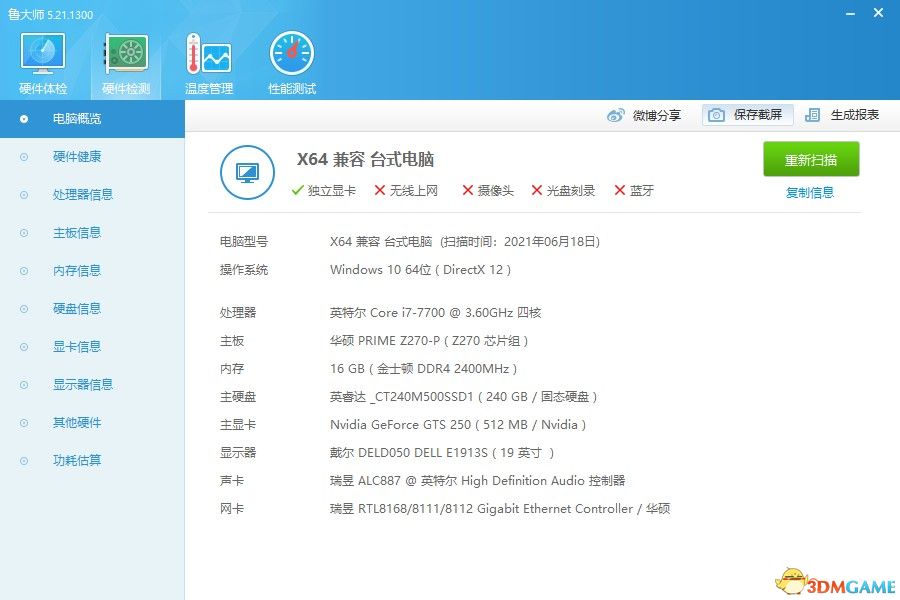The width and height of the screenshot is (900, 600).
Task: Click the 复制信息 copy info link
Action: (810, 192)
